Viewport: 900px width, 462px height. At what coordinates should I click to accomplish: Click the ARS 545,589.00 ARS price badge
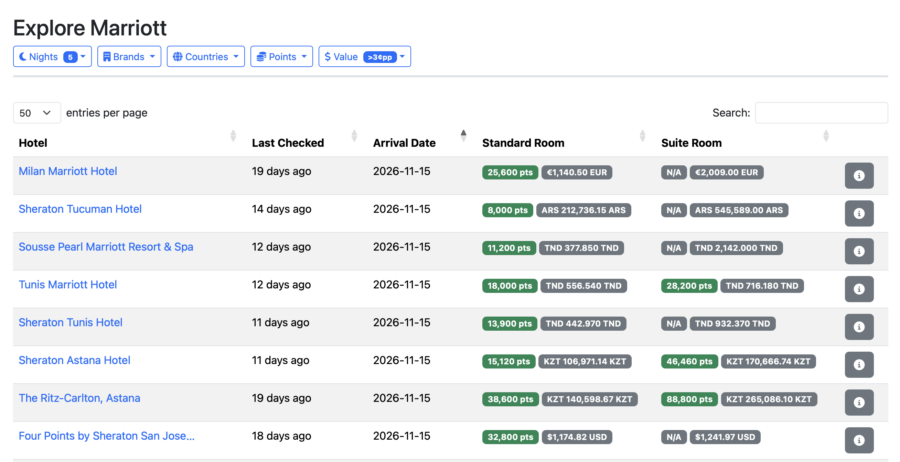[x=739, y=210]
